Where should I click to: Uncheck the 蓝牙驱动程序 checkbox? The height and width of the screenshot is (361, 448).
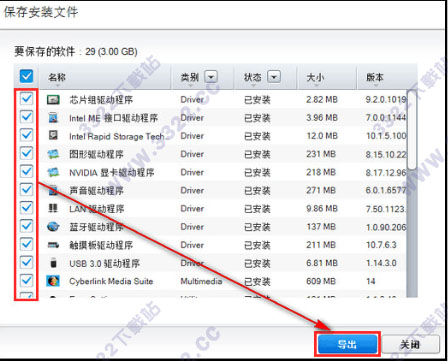26,226
